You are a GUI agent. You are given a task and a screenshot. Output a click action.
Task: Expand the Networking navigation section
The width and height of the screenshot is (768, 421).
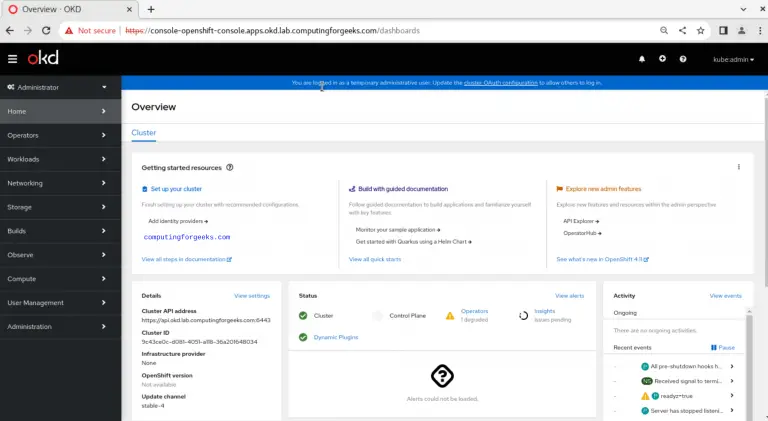[x=60, y=183]
